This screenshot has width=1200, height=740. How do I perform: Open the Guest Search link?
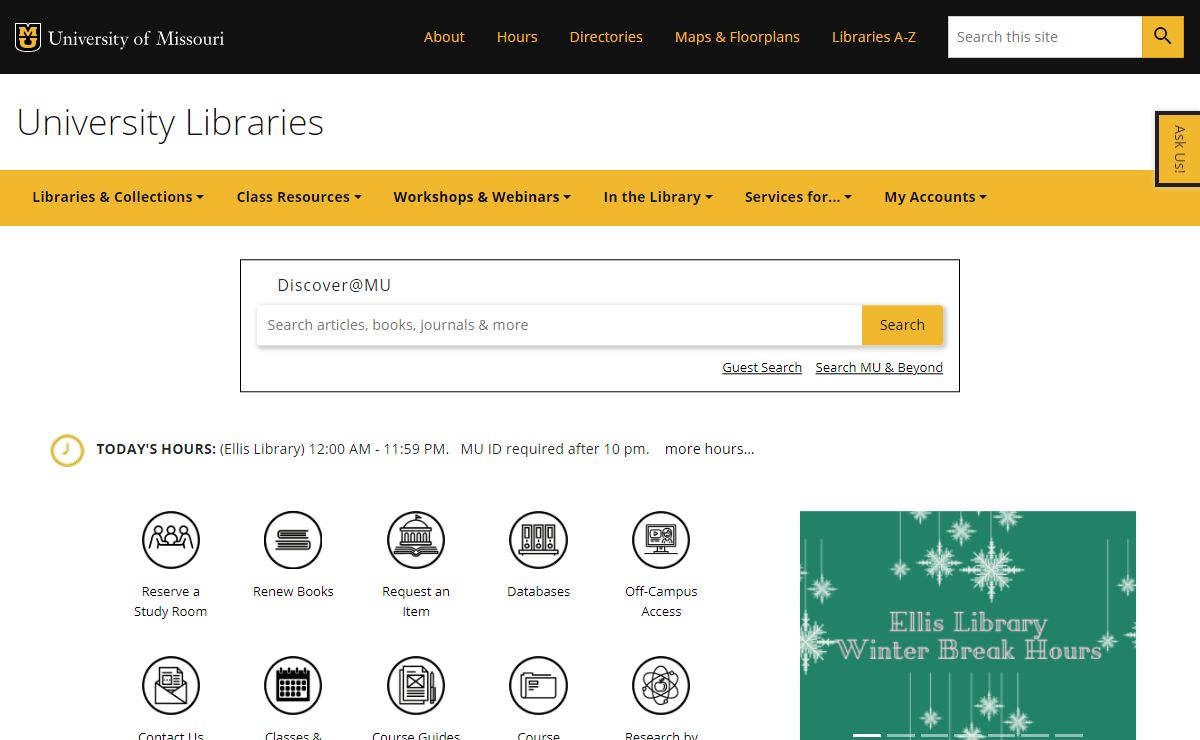tap(762, 368)
